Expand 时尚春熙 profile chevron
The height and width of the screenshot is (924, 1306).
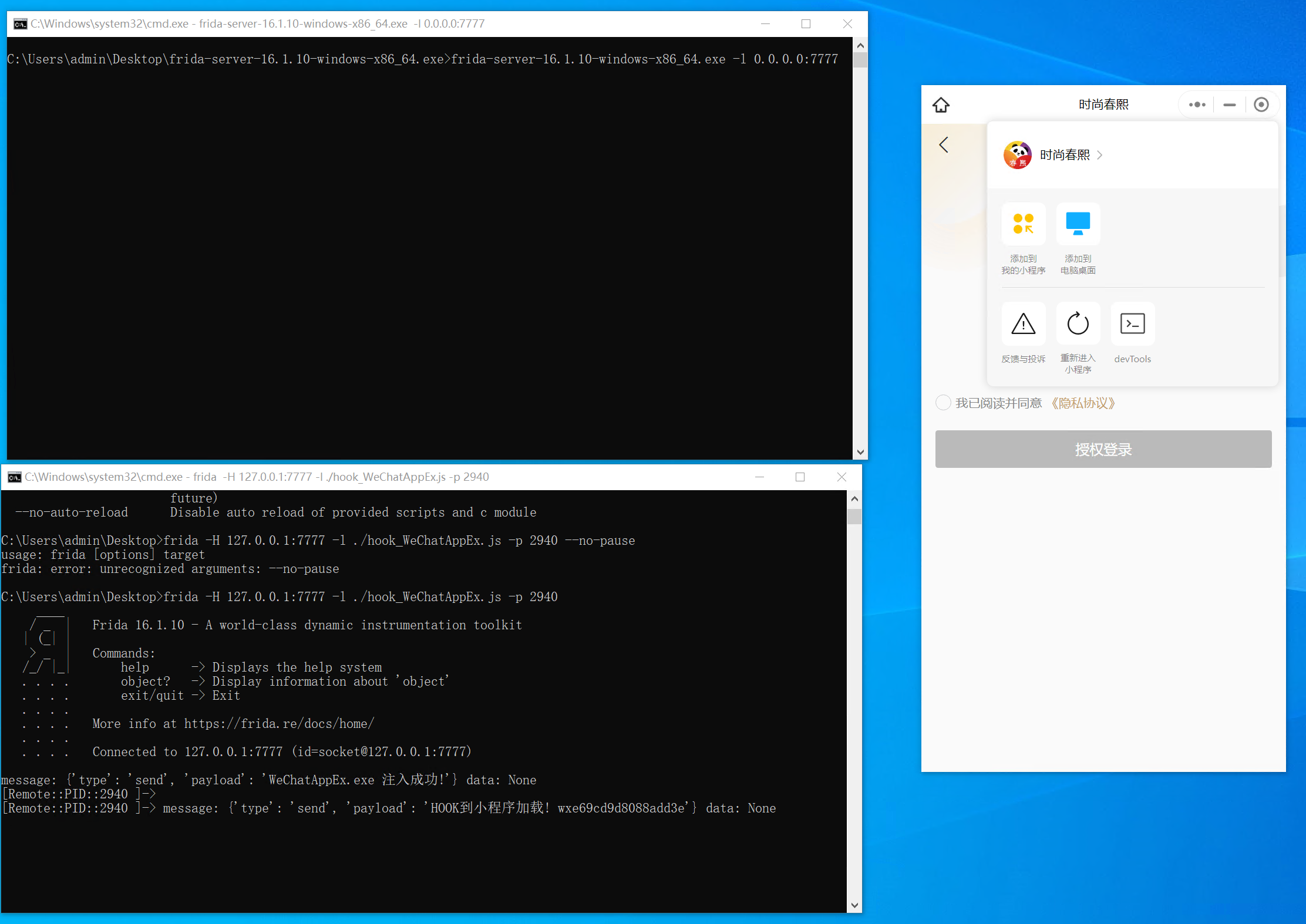pyautogui.click(x=1100, y=155)
